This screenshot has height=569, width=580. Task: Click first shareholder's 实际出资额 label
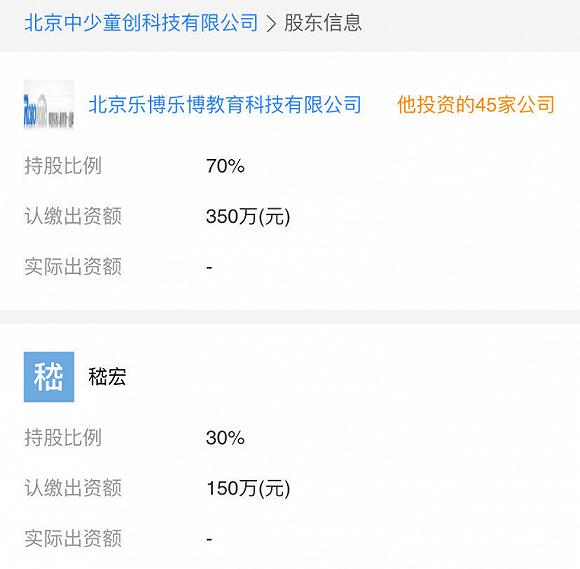pyautogui.click(x=73, y=267)
